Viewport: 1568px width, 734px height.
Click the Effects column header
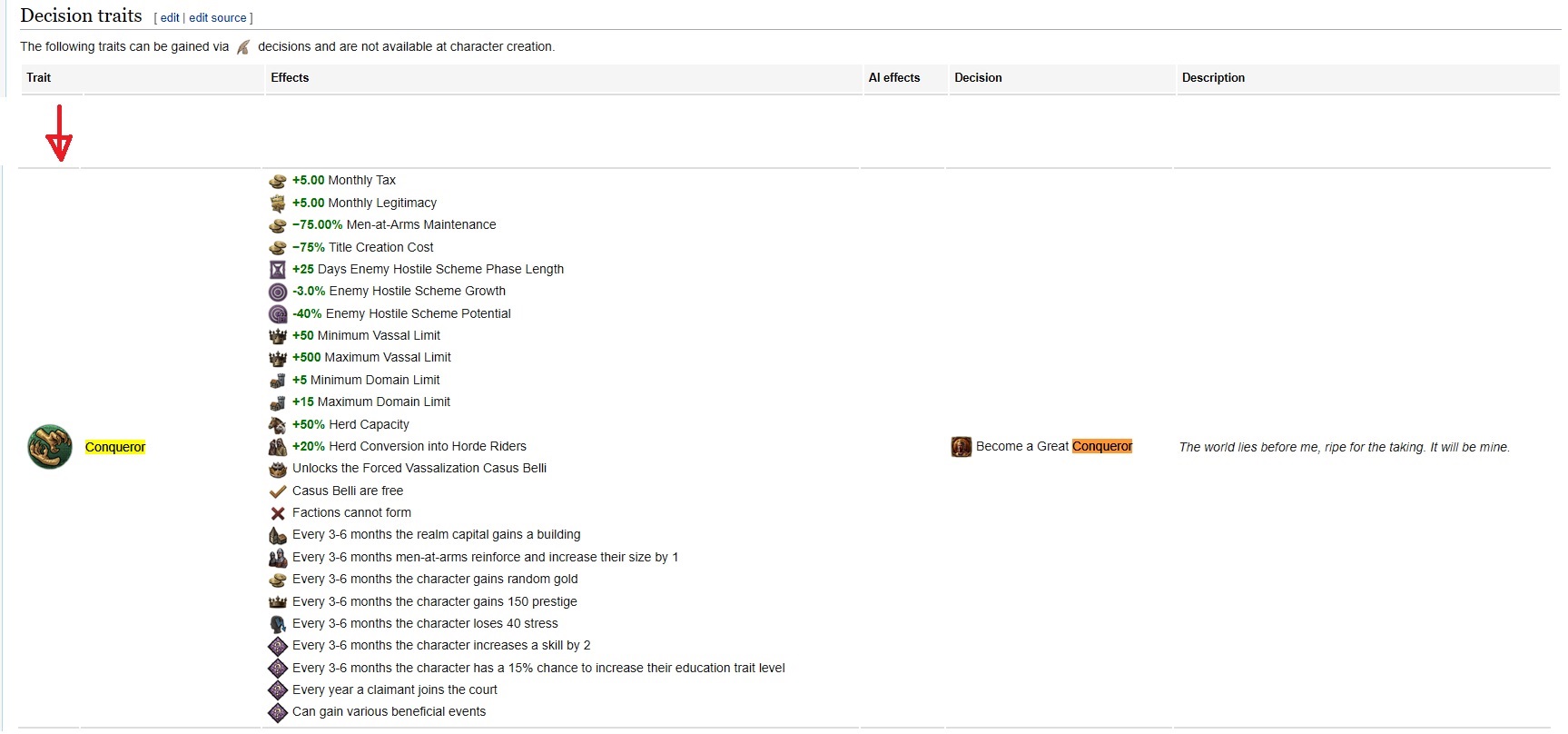[290, 78]
